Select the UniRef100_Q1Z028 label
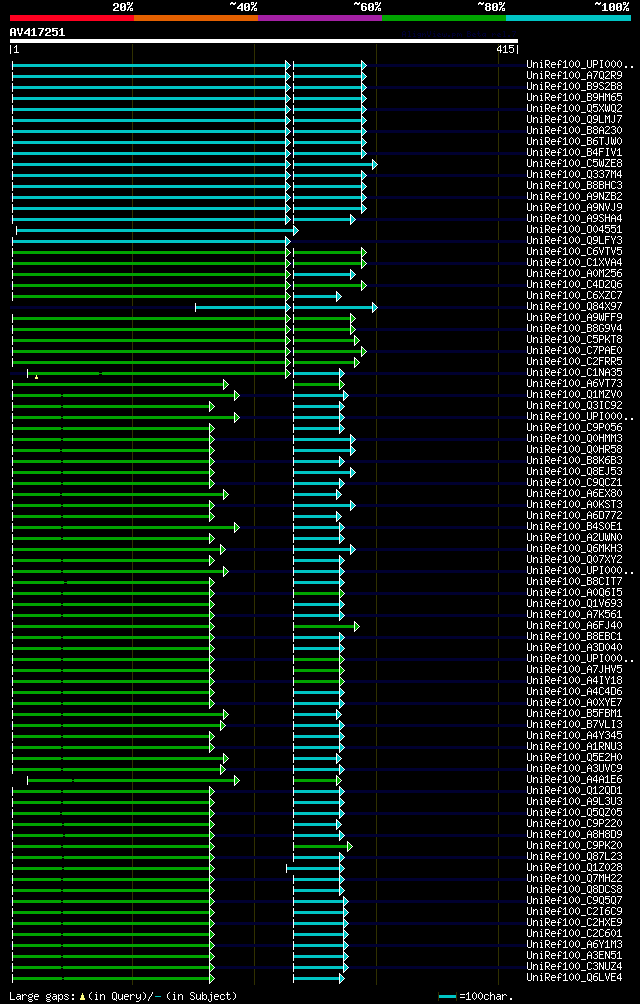This screenshot has width=640, height=1004. click(574, 867)
